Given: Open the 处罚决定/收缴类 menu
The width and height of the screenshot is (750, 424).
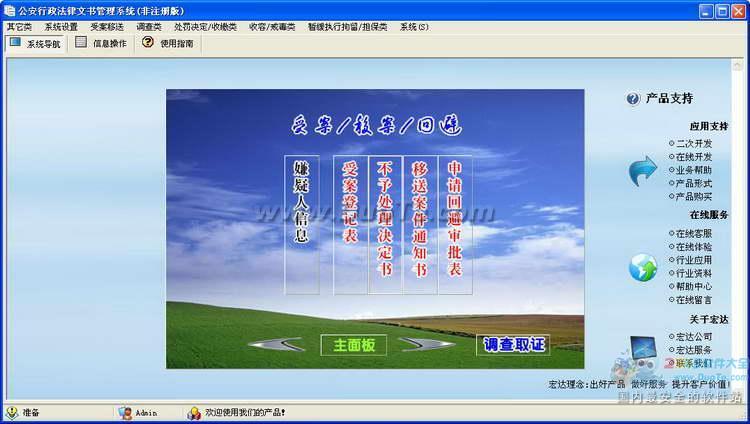Looking at the screenshot, I should (x=205, y=27).
